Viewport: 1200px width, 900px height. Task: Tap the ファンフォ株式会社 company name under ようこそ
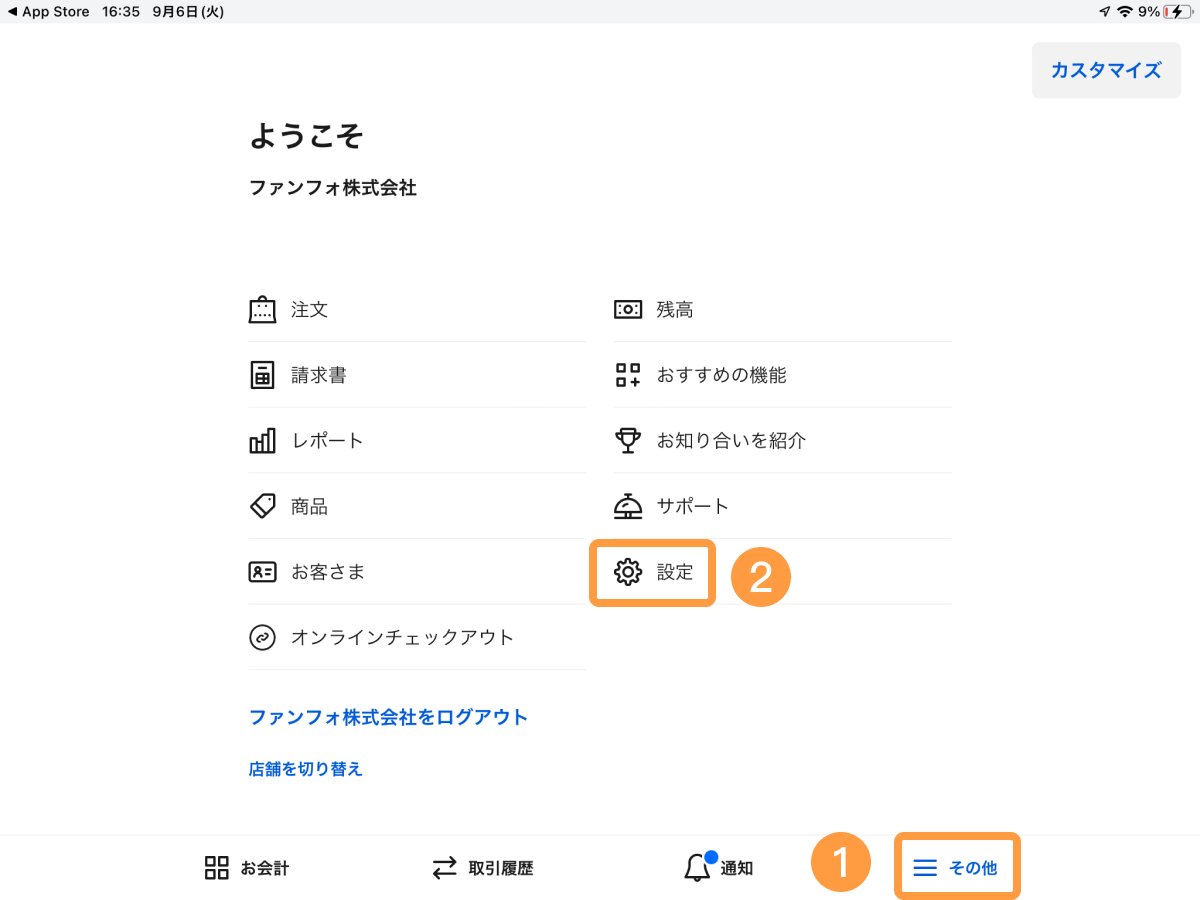click(333, 187)
